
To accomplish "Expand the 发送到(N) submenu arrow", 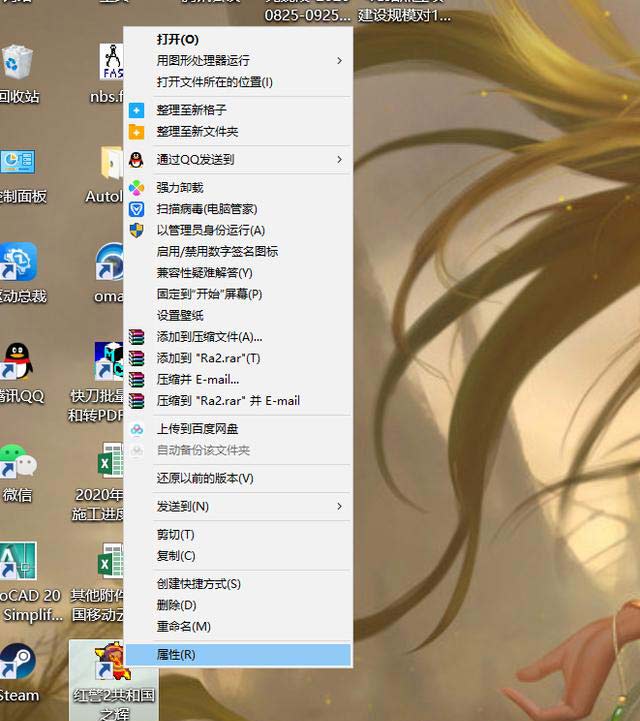I will [x=339, y=506].
